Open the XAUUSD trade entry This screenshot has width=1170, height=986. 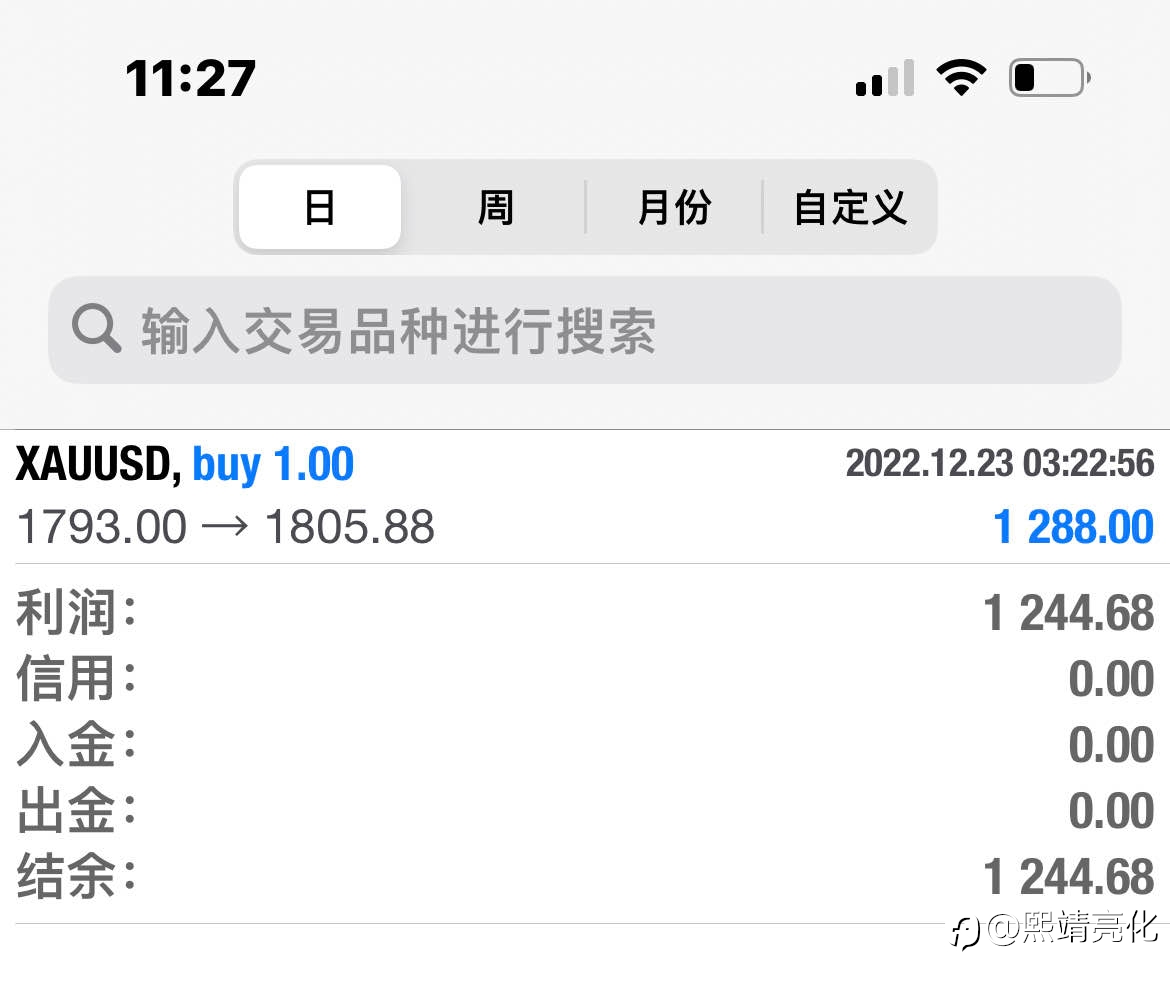pyautogui.click(x=584, y=496)
